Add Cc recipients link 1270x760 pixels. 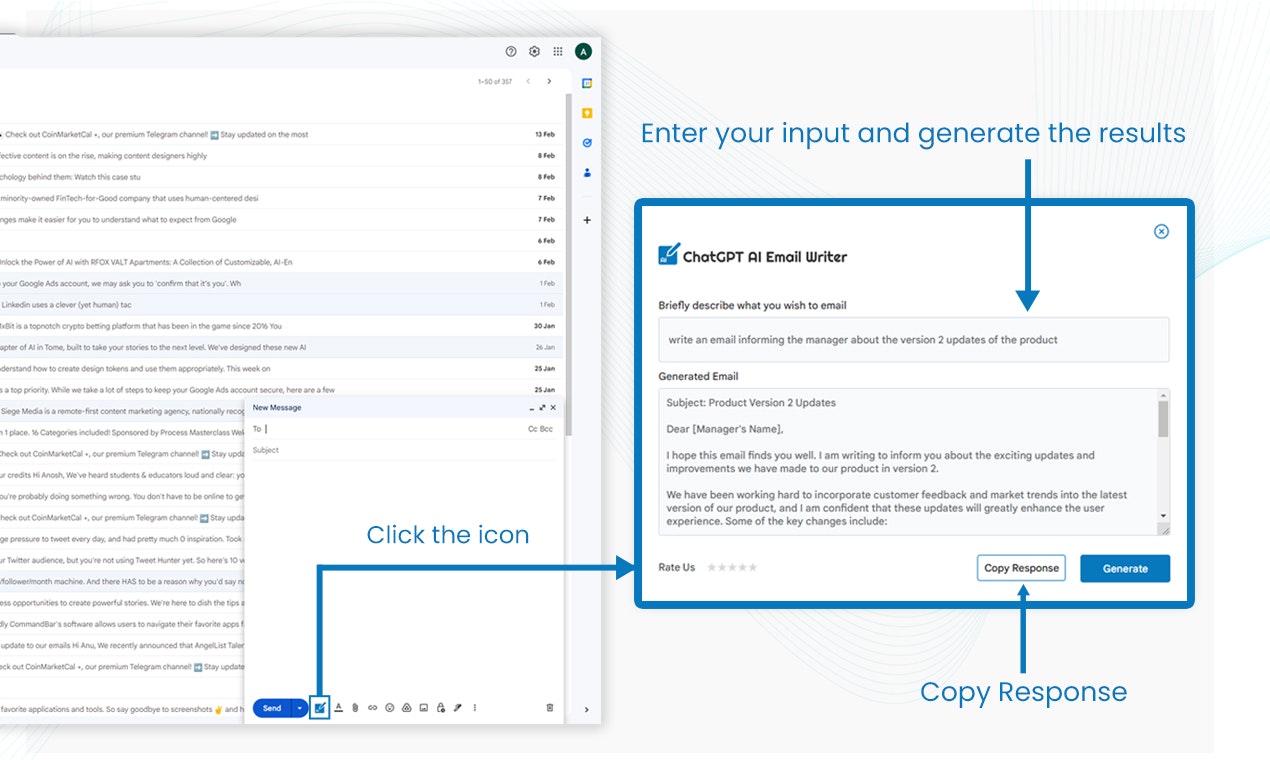tap(533, 429)
